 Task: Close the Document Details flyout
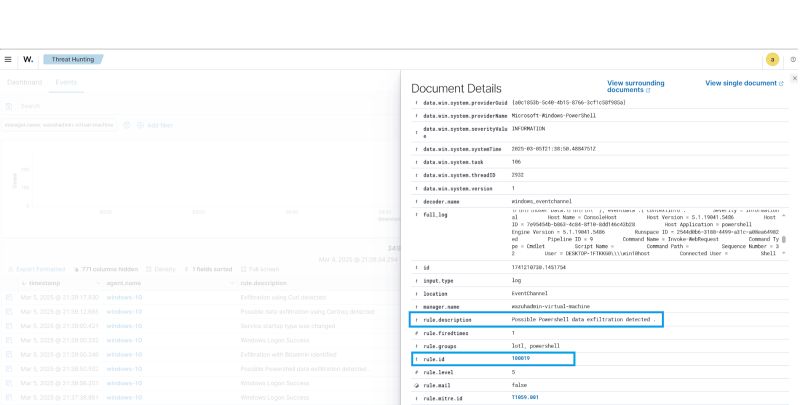pyautogui.click(x=794, y=78)
